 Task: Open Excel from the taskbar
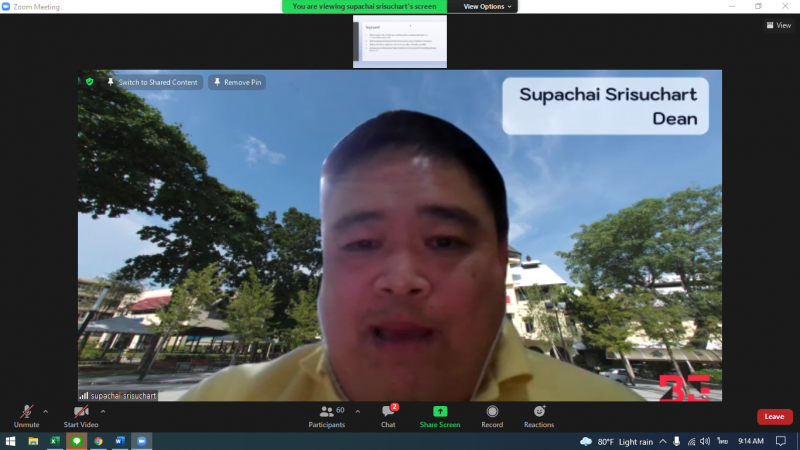55,441
